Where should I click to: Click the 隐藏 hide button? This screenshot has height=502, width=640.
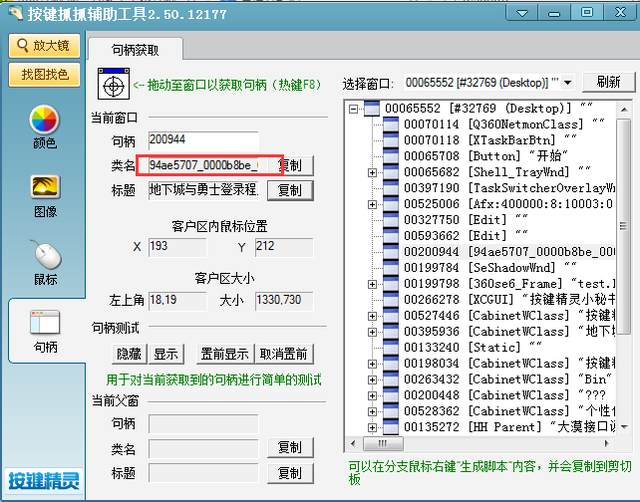click(129, 354)
